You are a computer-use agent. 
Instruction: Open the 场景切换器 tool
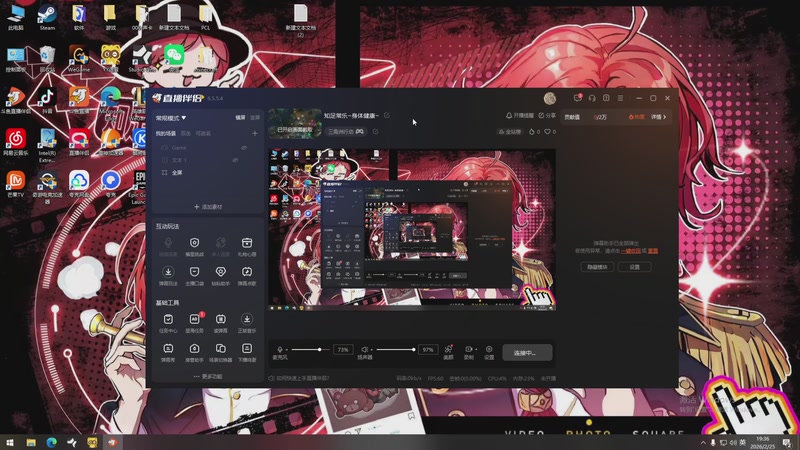click(220, 352)
